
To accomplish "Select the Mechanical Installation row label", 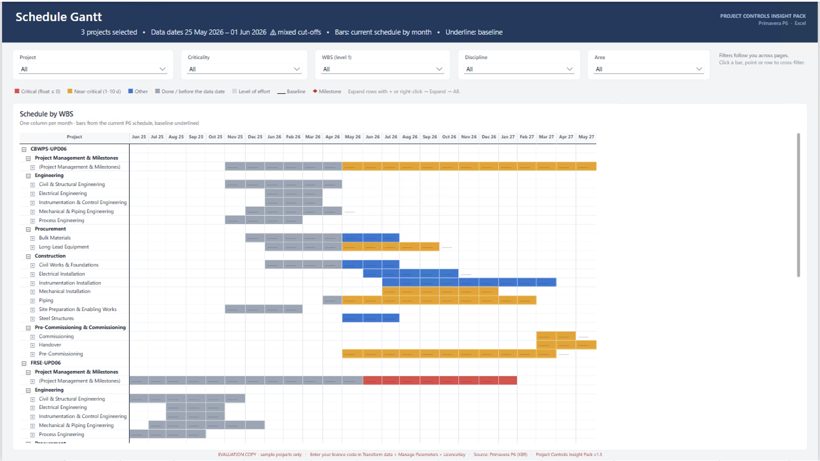I will pyautogui.click(x=64, y=292).
